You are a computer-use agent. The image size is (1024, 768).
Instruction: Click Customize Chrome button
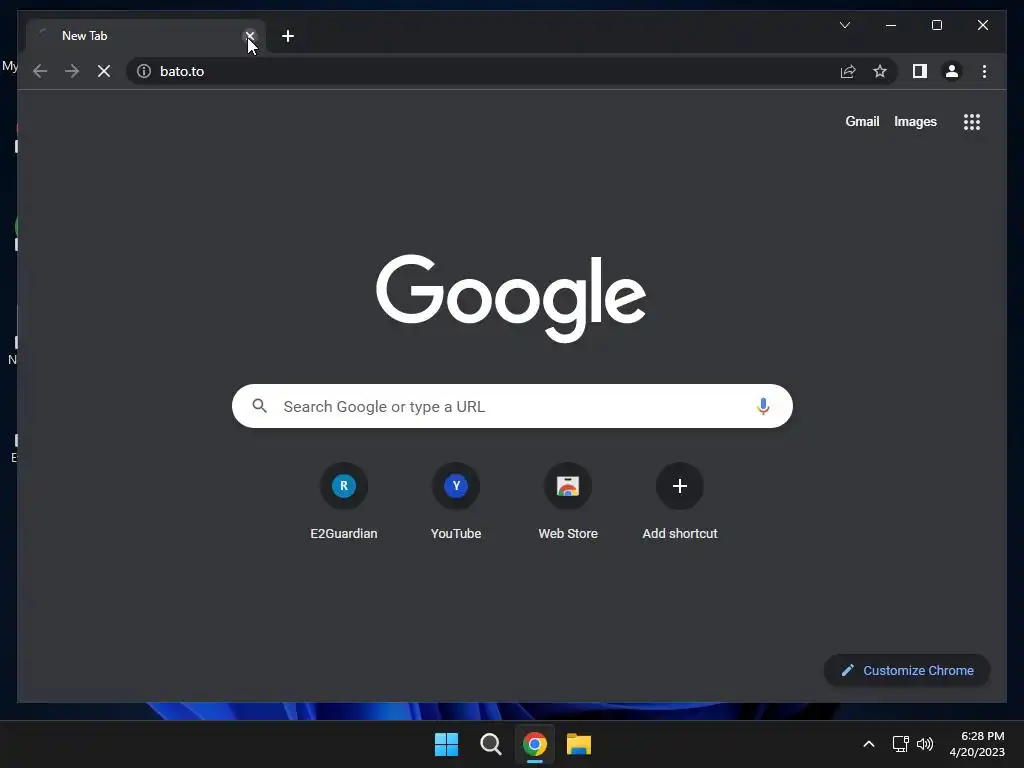(x=907, y=671)
